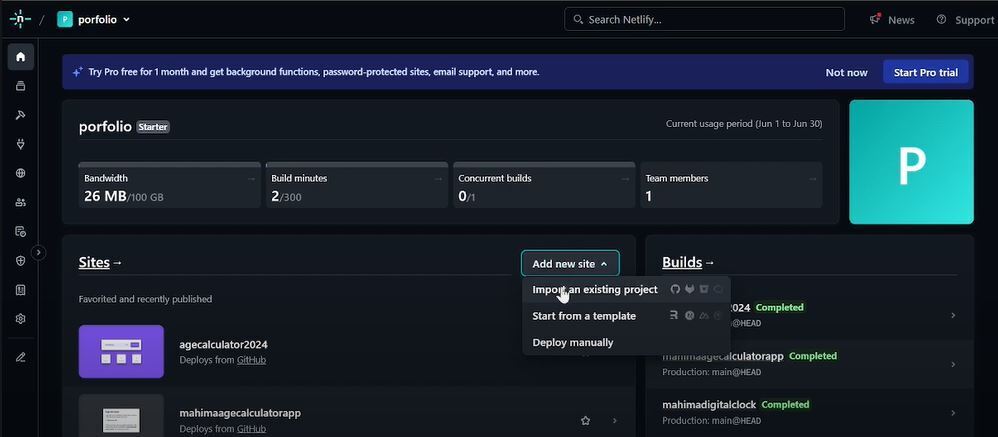Click the News megaphone icon
Image resolution: width=998 pixels, height=437 pixels.
875,19
